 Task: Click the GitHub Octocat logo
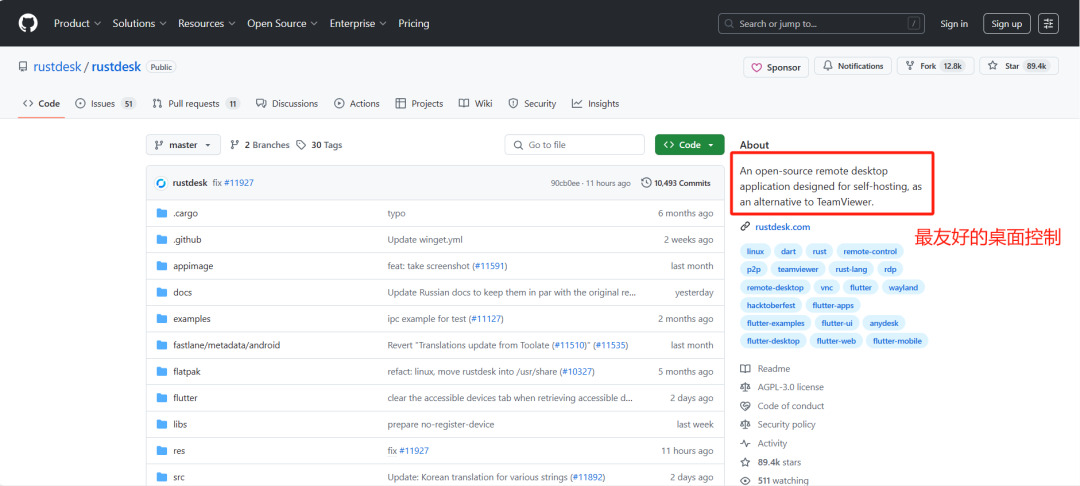click(28, 23)
